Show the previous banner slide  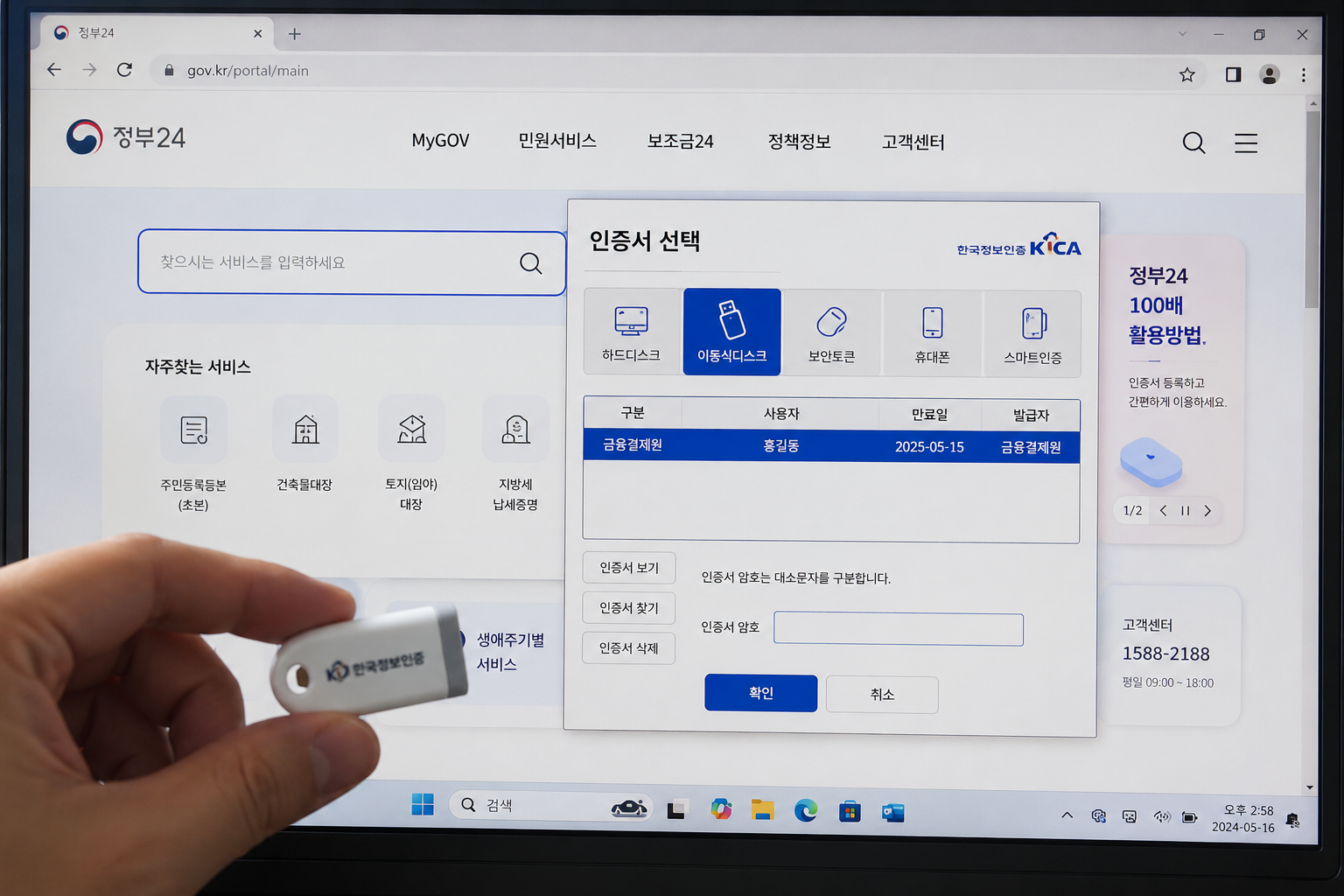[x=1163, y=510]
